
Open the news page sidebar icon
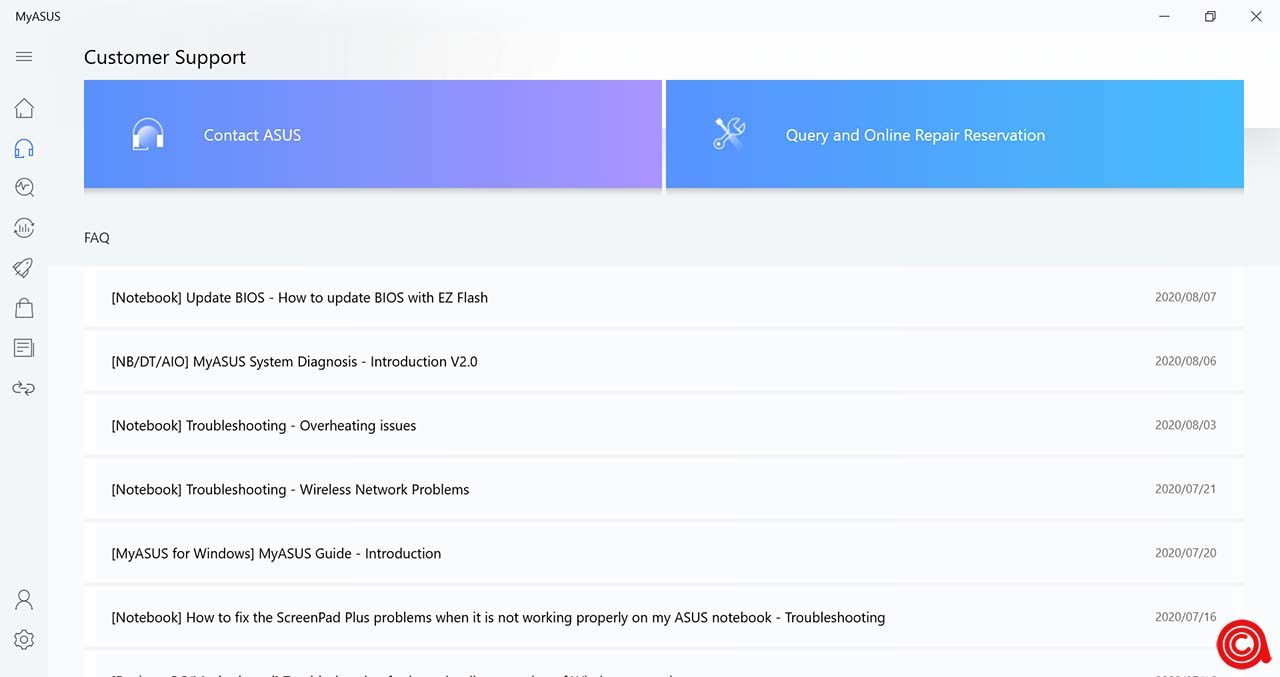pos(24,348)
